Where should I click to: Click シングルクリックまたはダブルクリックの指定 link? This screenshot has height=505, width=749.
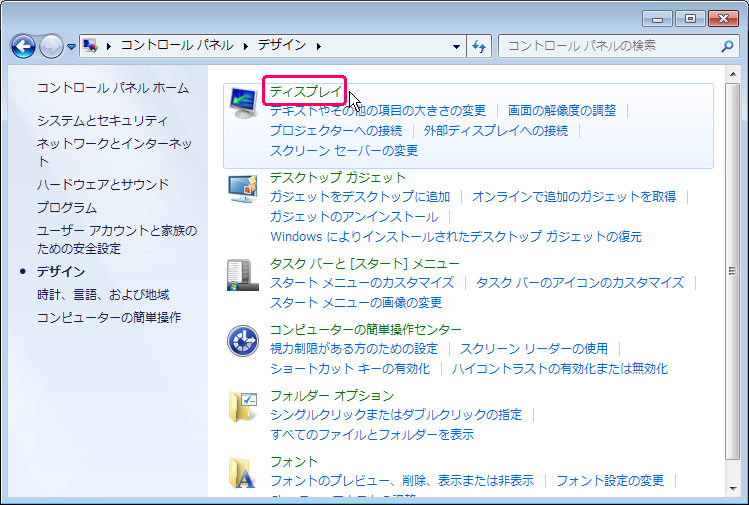coord(396,414)
